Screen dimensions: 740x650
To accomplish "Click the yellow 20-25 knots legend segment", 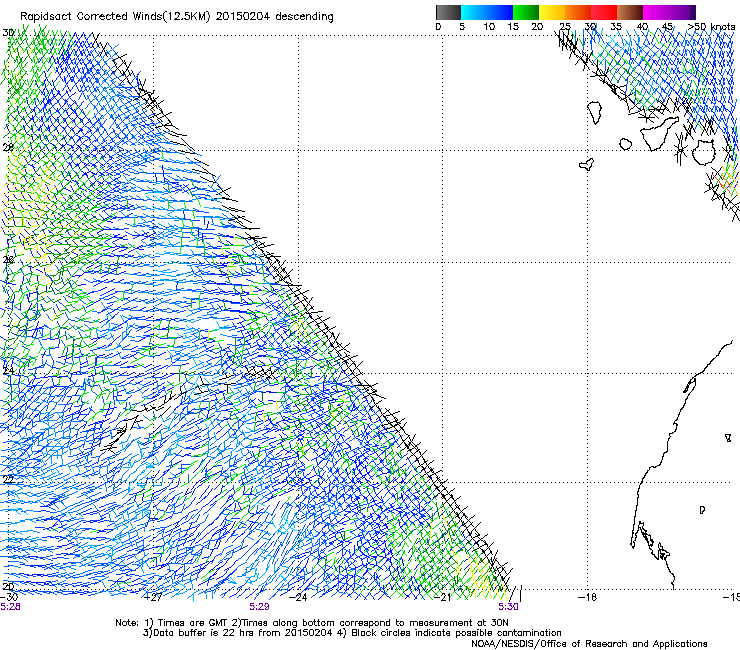I will pyautogui.click(x=552, y=12).
